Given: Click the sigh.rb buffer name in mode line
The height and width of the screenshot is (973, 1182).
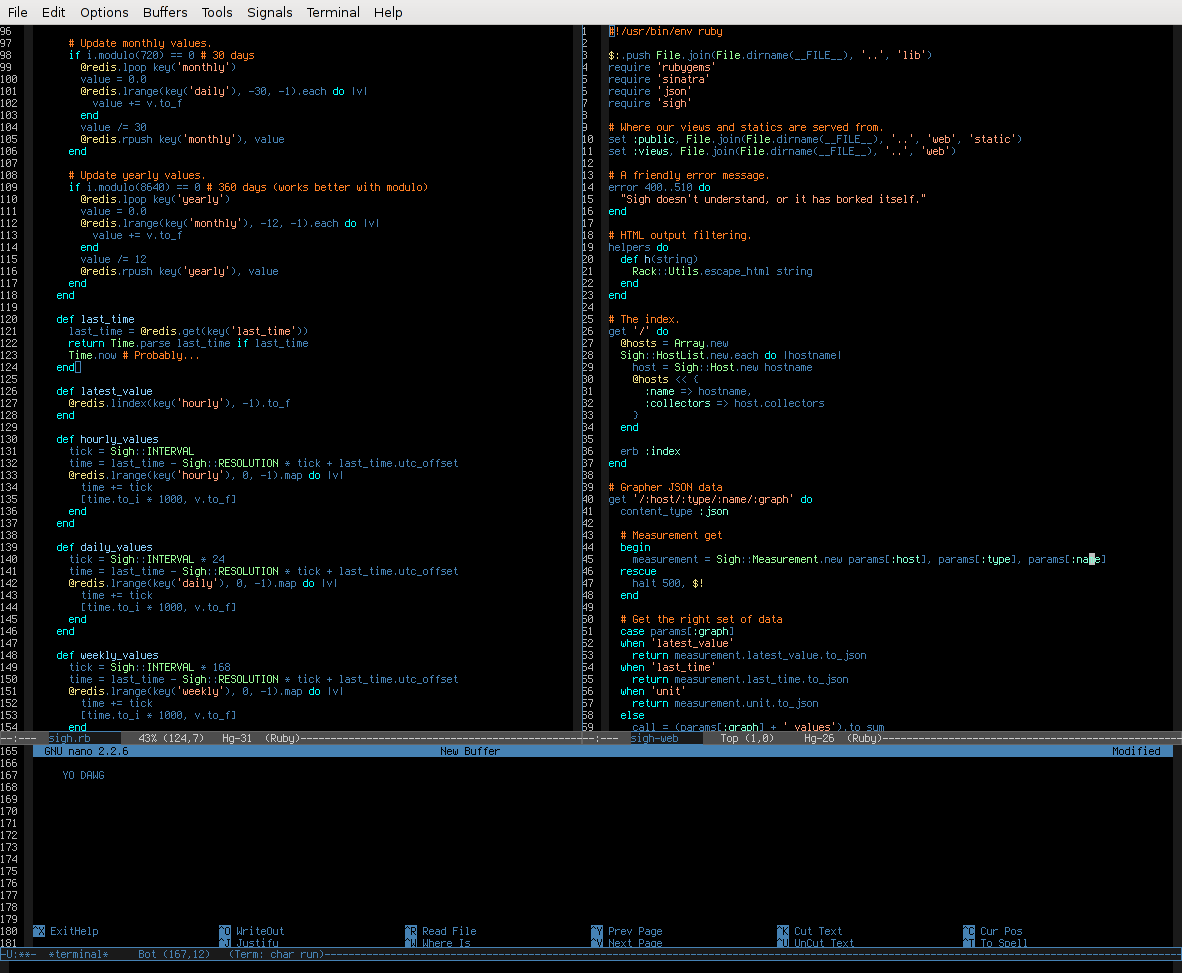Looking at the screenshot, I should tap(69, 738).
